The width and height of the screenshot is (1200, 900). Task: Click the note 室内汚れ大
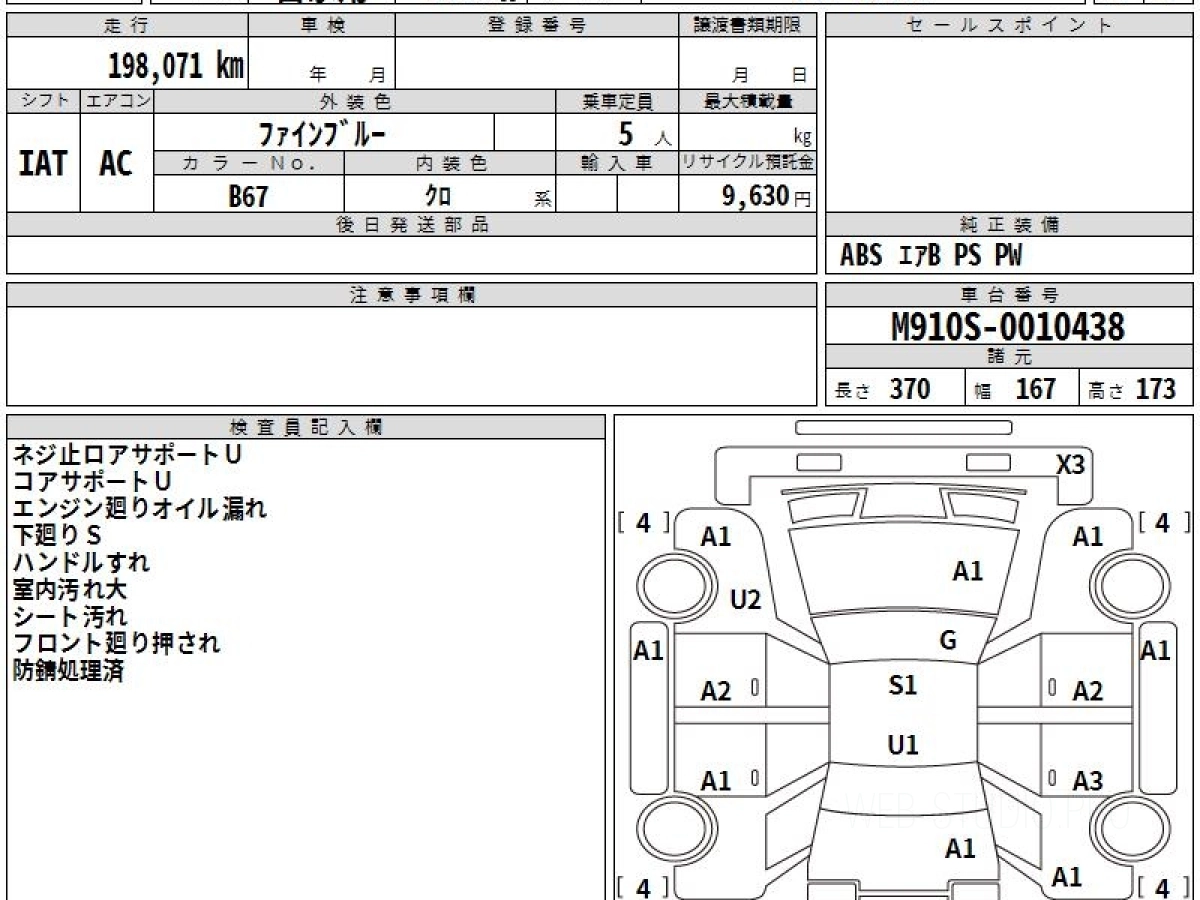click(70, 589)
